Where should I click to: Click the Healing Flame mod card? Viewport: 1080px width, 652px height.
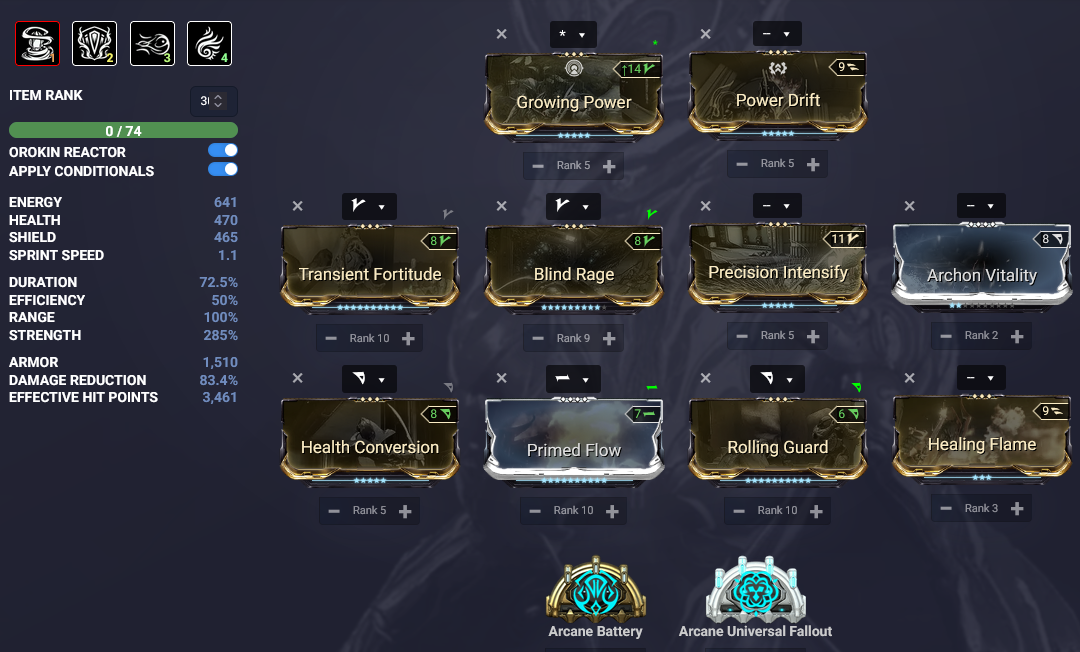pyautogui.click(x=982, y=438)
